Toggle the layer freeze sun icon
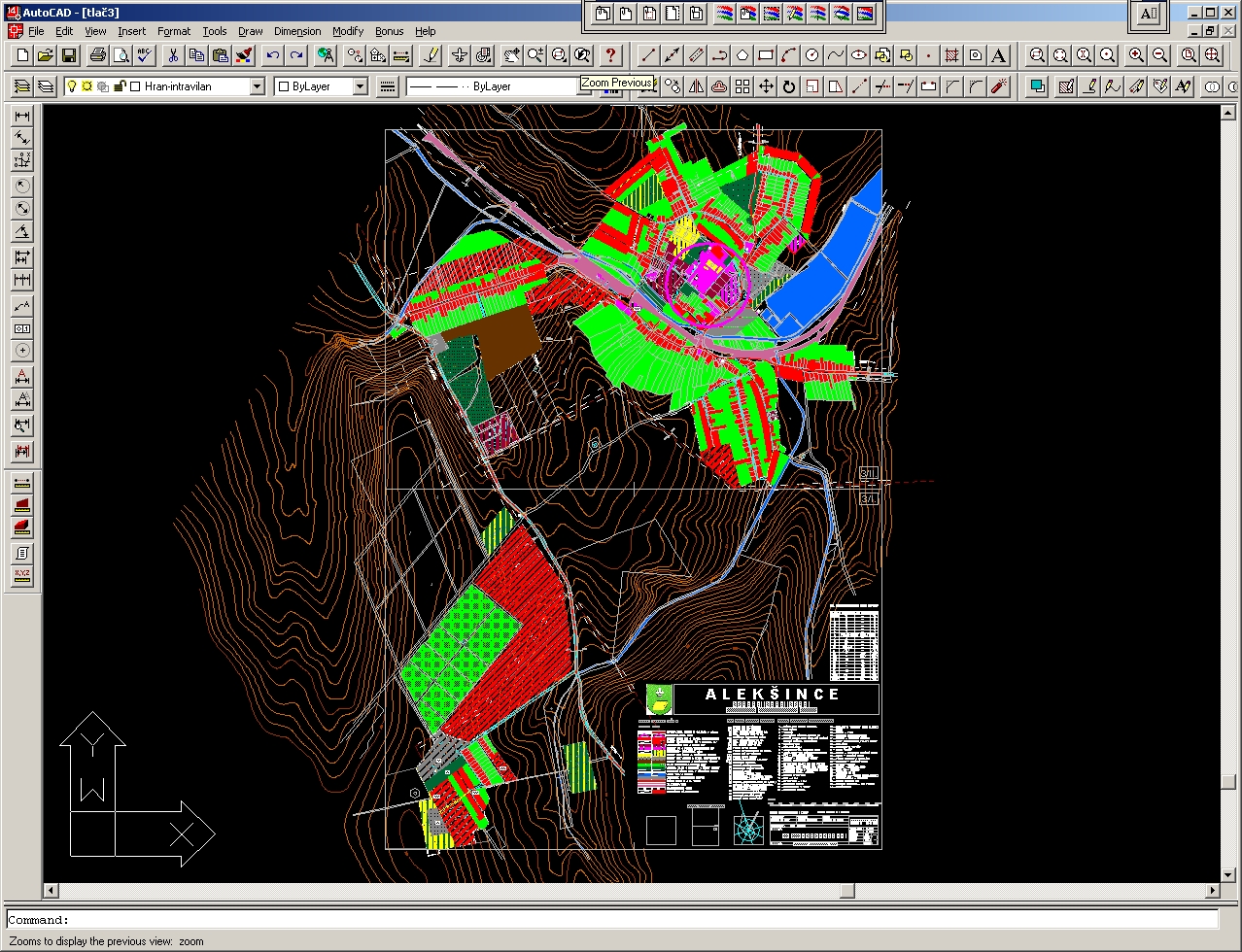1242x952 pixels. pyautogui.click(x=87, y=86)
